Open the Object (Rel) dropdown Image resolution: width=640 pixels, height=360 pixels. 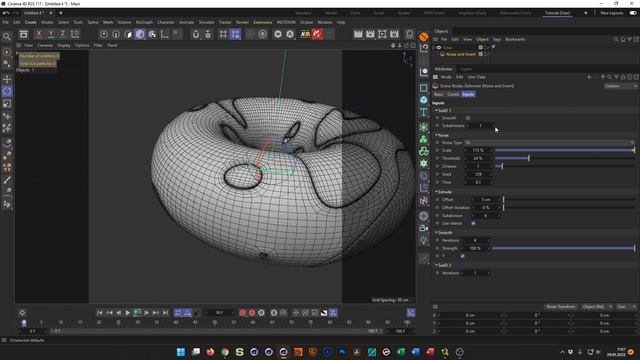coord(596,307)
